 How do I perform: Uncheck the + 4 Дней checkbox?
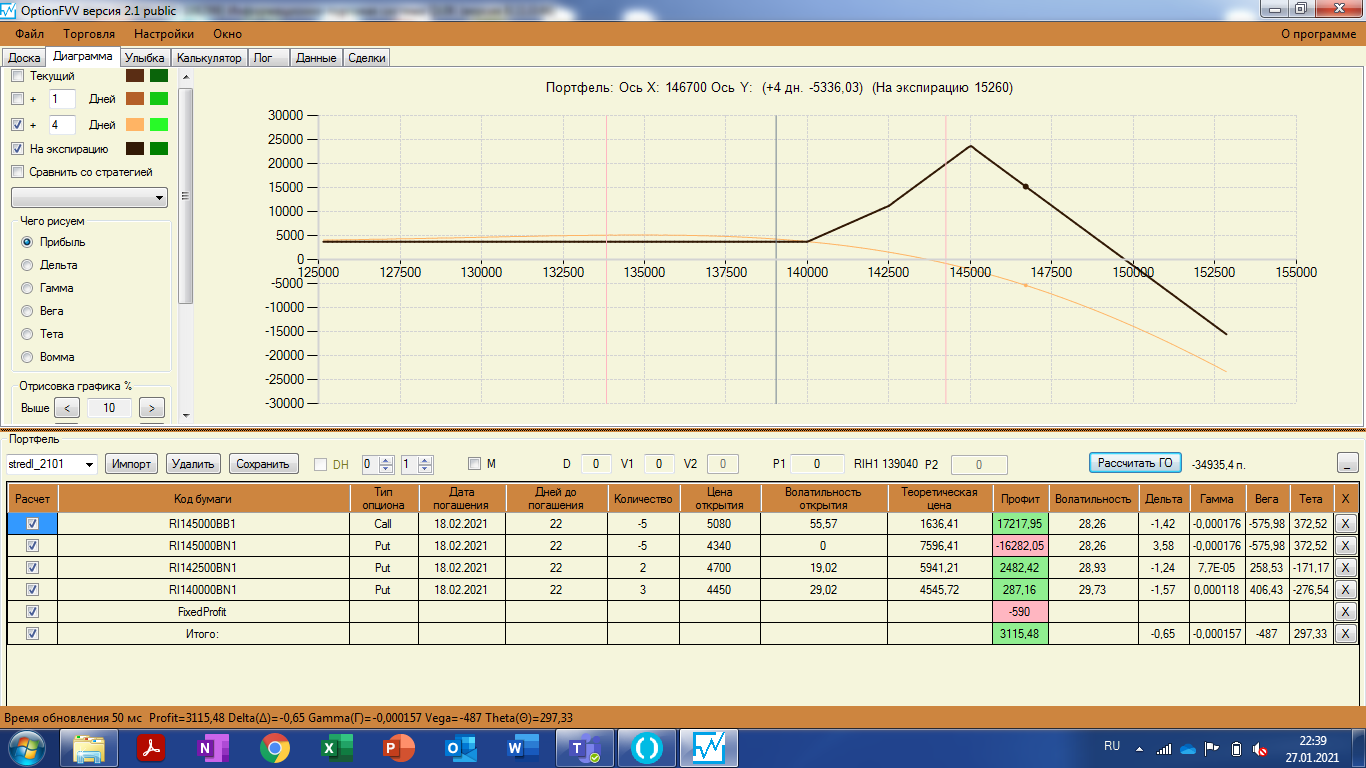point(17,125)
